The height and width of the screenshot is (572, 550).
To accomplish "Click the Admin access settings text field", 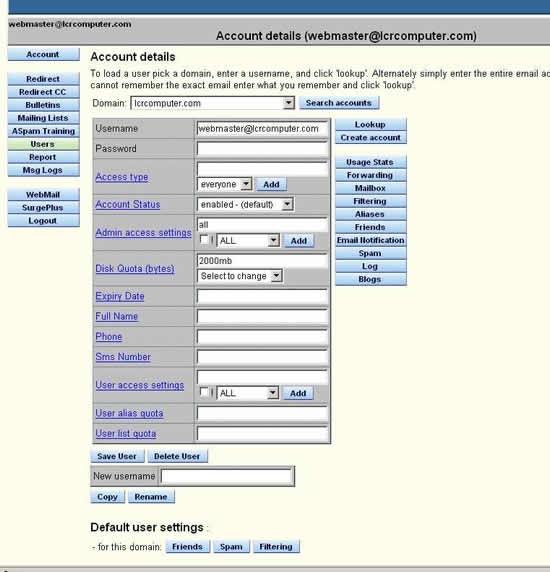I will point(262,225).
